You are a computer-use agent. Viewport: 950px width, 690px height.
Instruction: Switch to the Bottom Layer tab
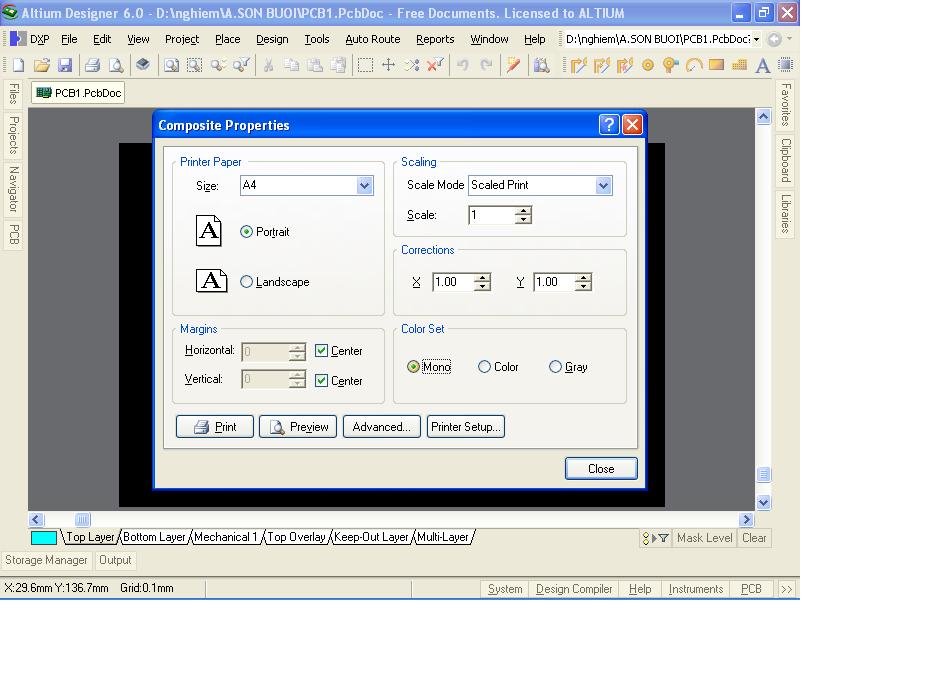[154, 537]
